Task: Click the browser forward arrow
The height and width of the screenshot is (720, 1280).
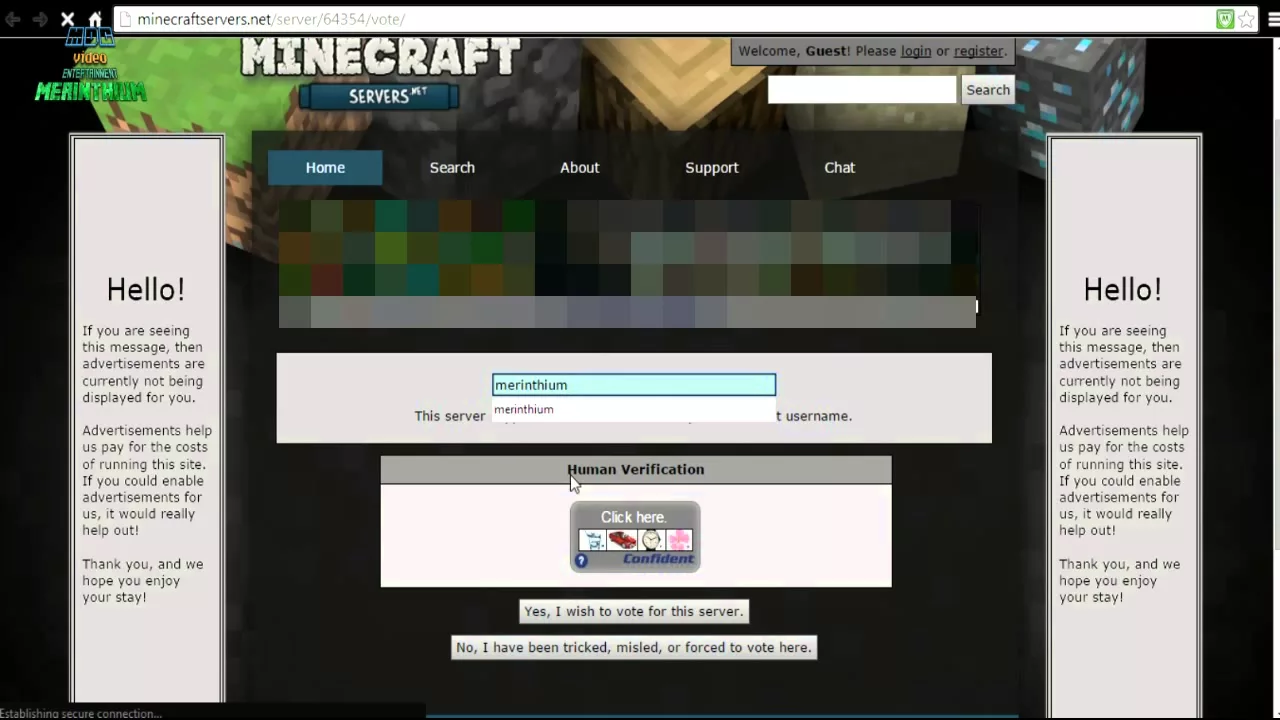Action: (40, 19)
